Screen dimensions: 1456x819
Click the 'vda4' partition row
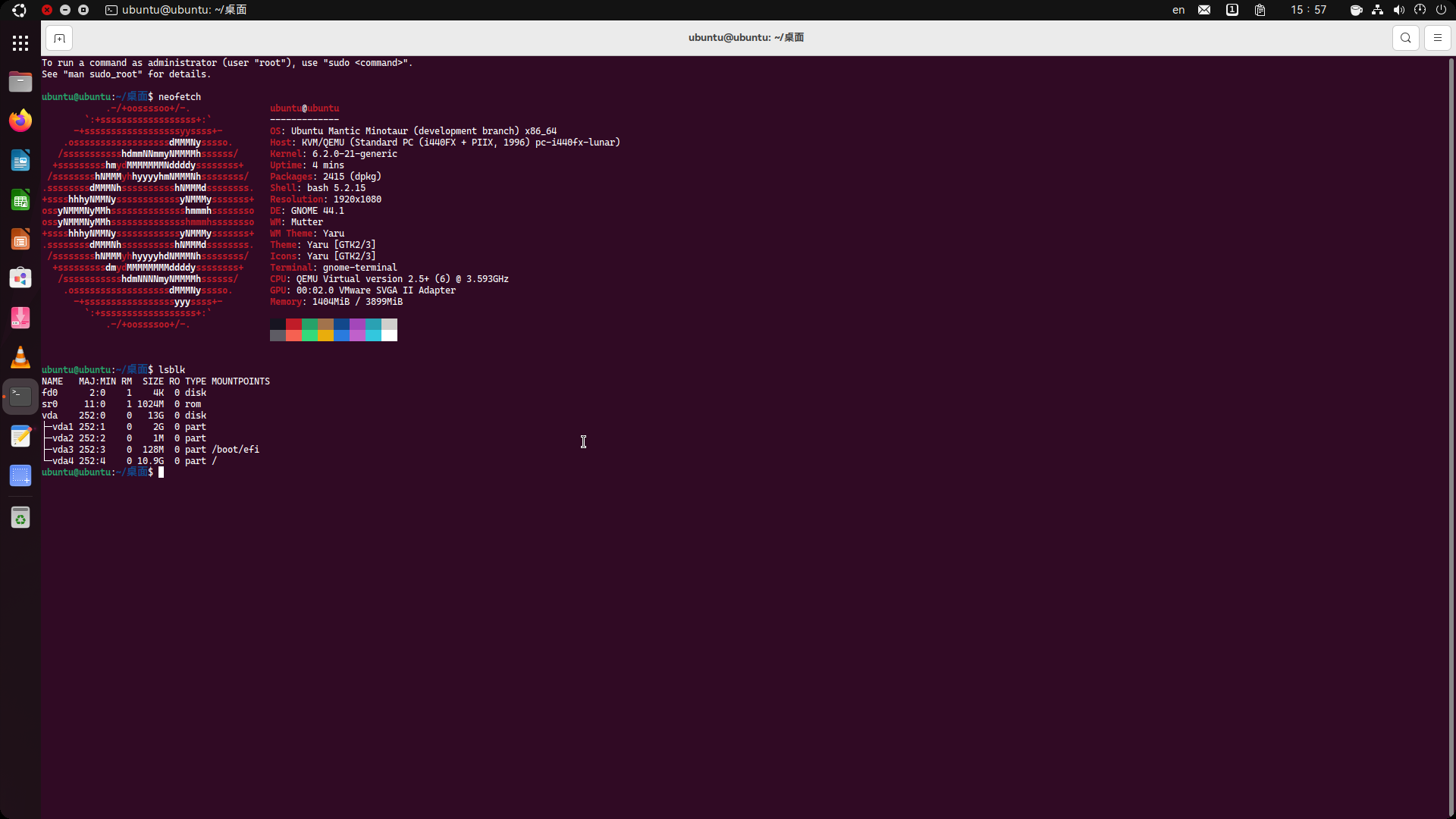coord(129,461)
